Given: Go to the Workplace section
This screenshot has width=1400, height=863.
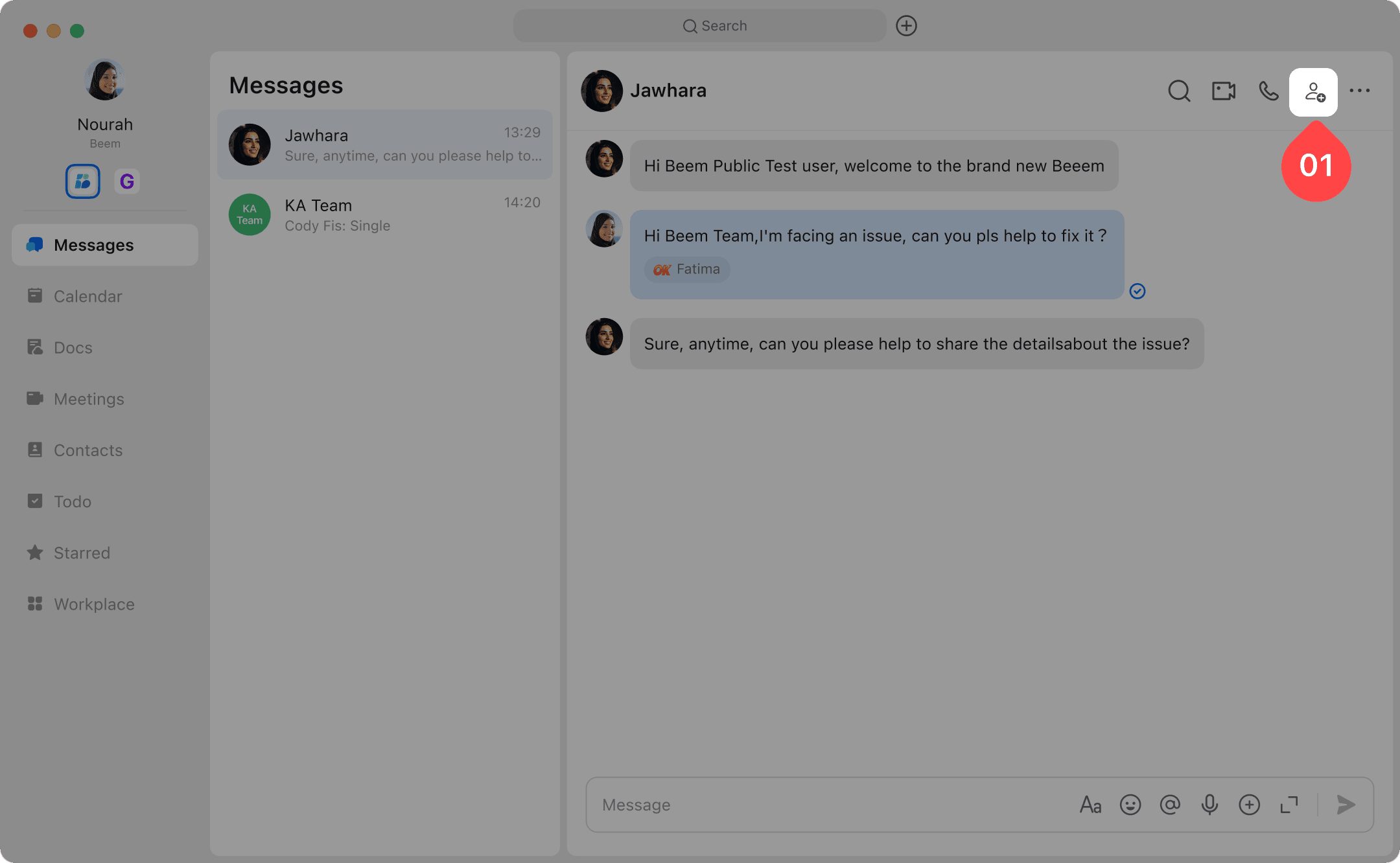Looking at the screenshot, I should (94, 604).
